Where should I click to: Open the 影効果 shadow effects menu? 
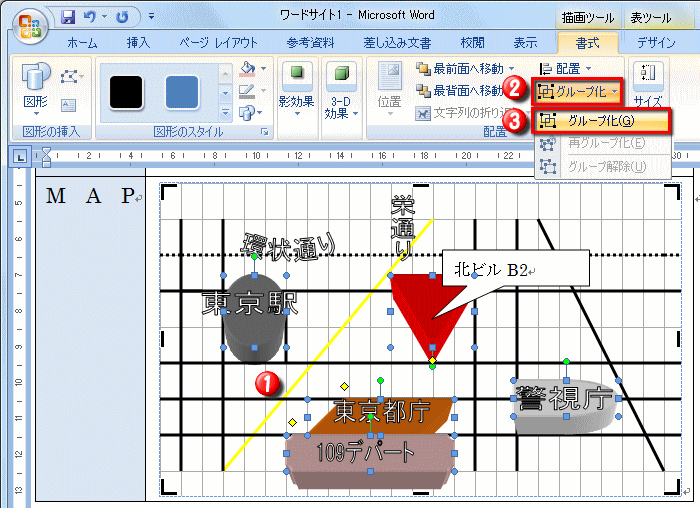click(x=296, y=91)
